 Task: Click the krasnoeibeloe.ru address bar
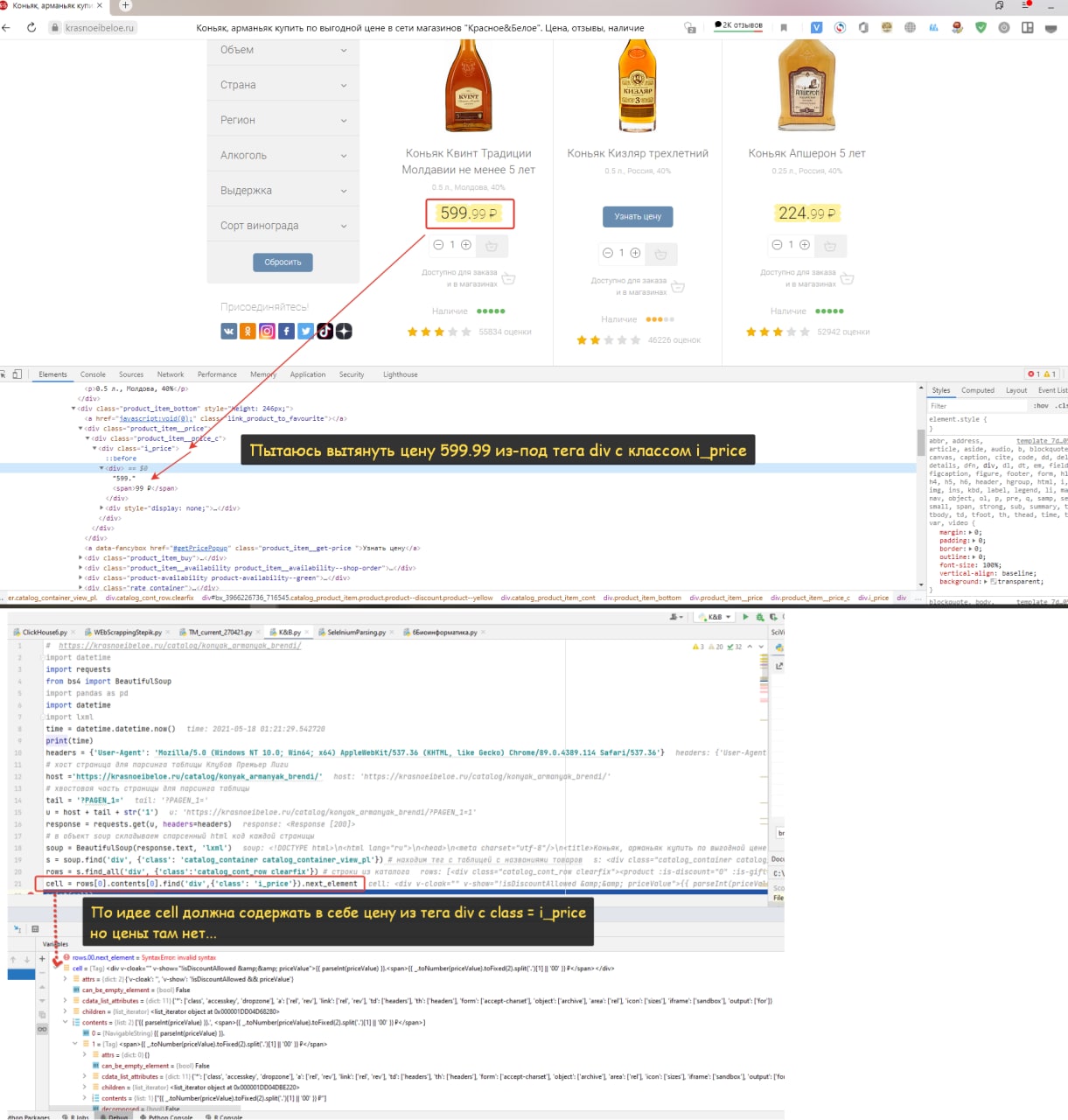coord(100,28)
